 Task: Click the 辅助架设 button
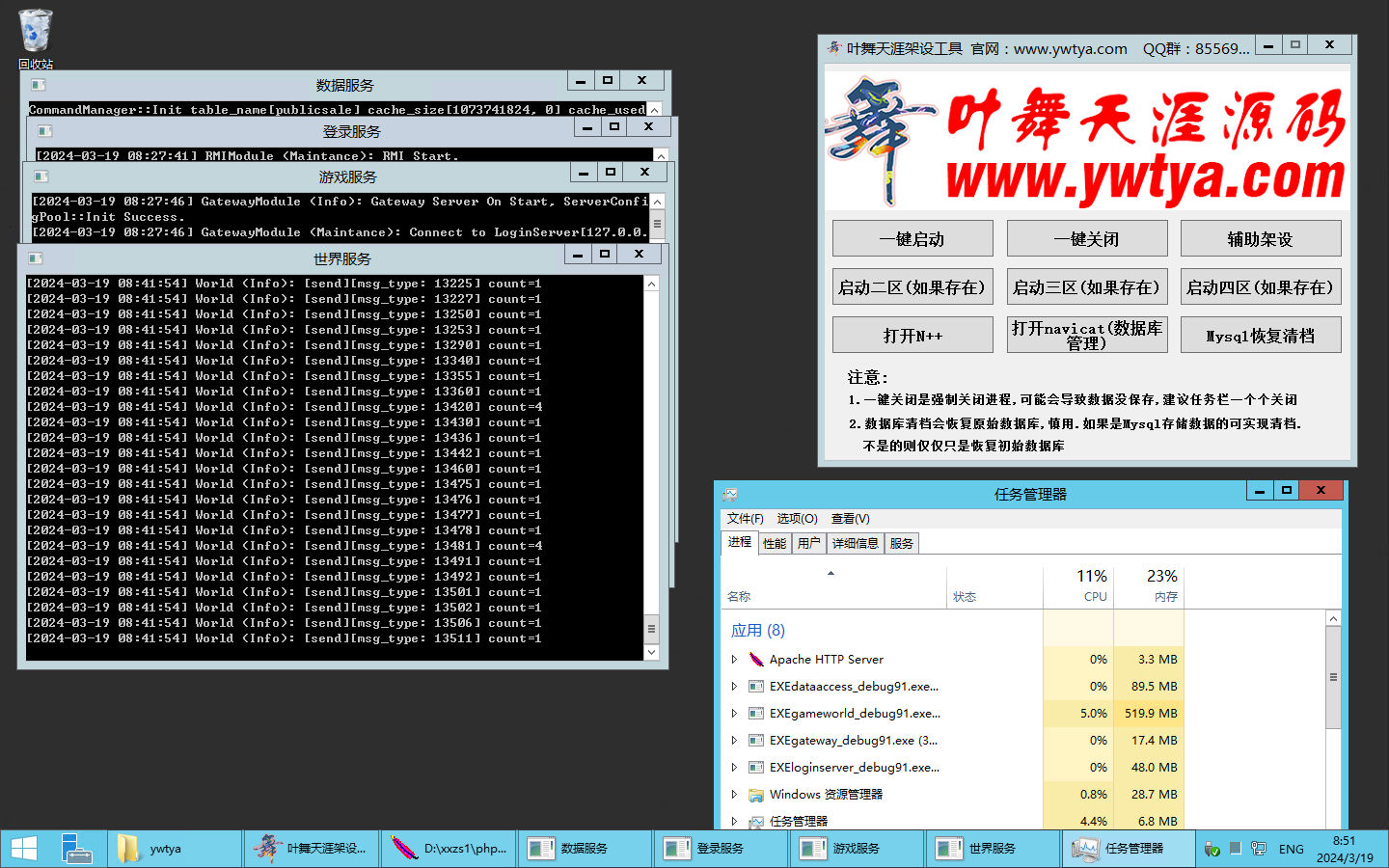pyautogui.click(x=1261, y=239)
